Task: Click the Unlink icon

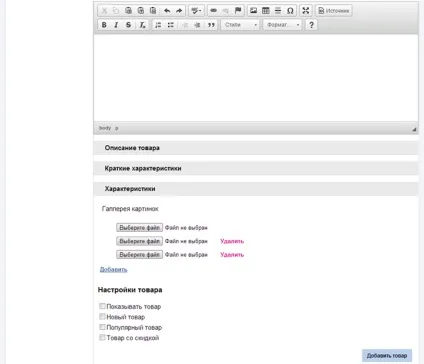Action: pos(226,11)
